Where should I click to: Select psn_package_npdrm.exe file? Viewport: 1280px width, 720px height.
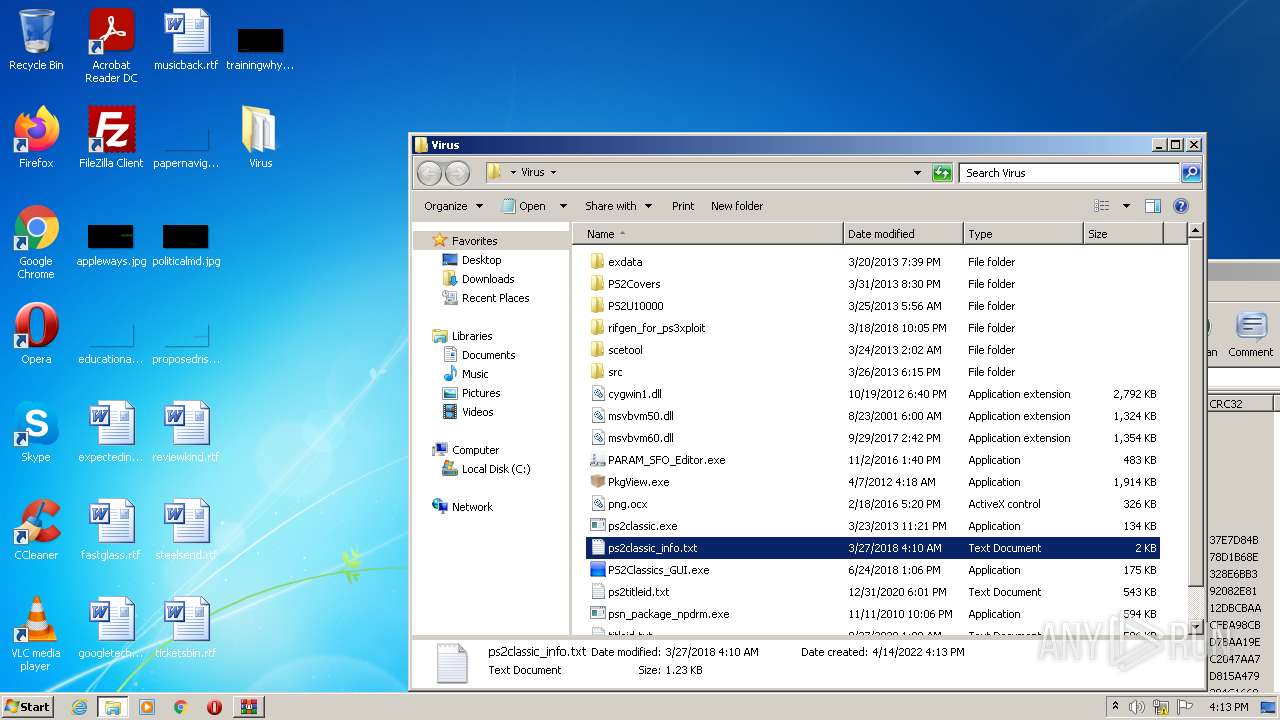click(872, 614)
